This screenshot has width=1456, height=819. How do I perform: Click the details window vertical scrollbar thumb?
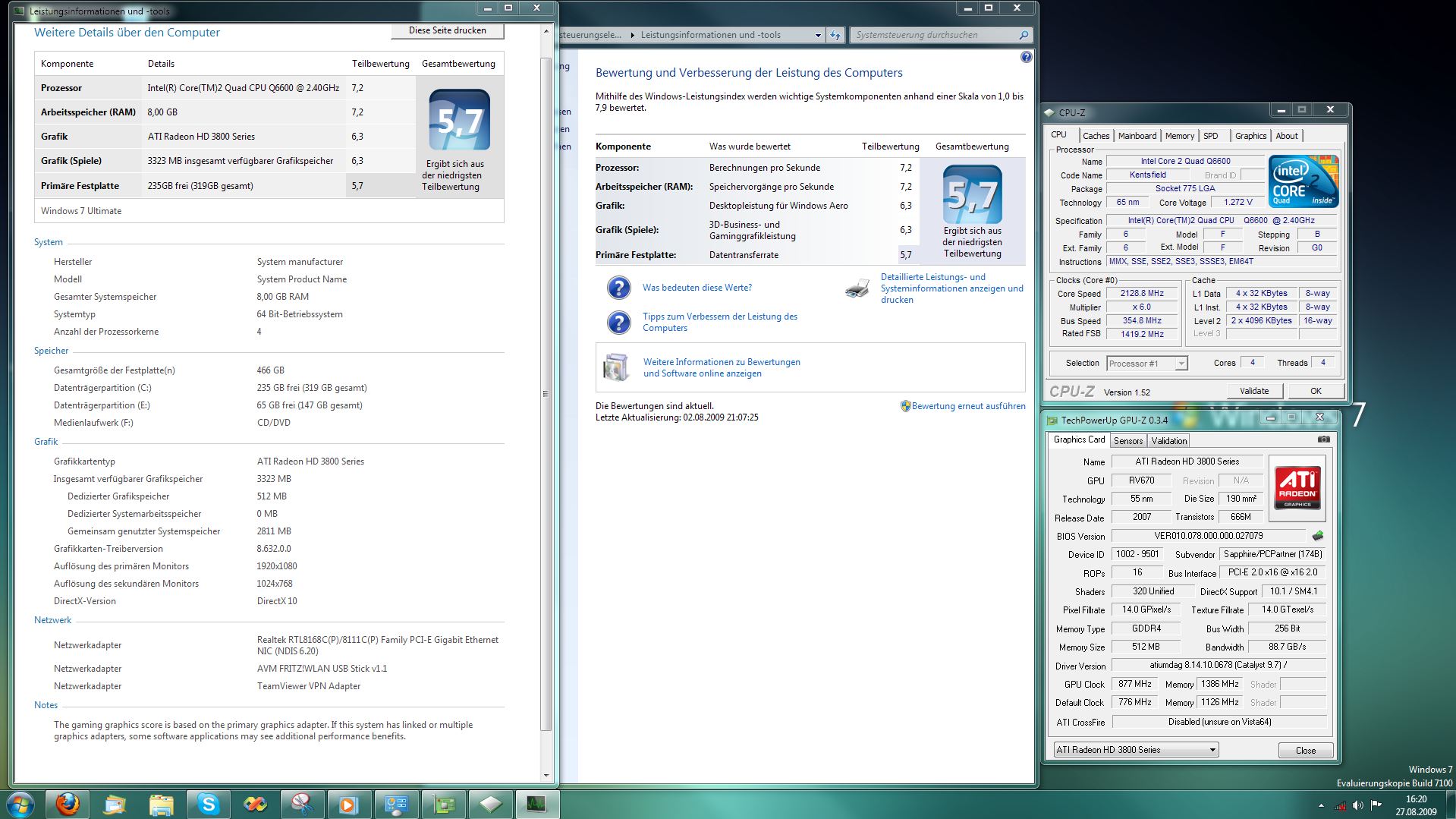546,394
